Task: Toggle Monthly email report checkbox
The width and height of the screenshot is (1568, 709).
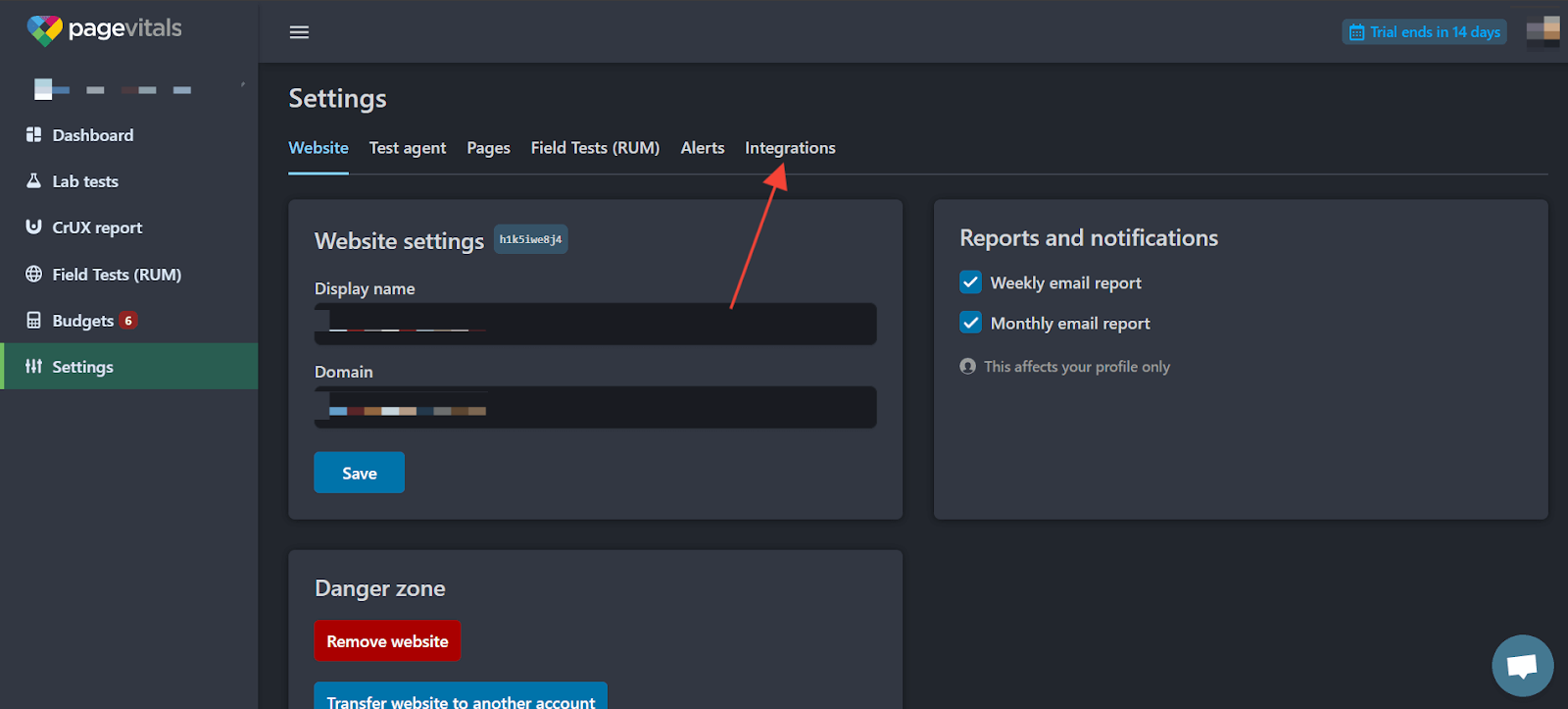Action: (x=970, y=323)
